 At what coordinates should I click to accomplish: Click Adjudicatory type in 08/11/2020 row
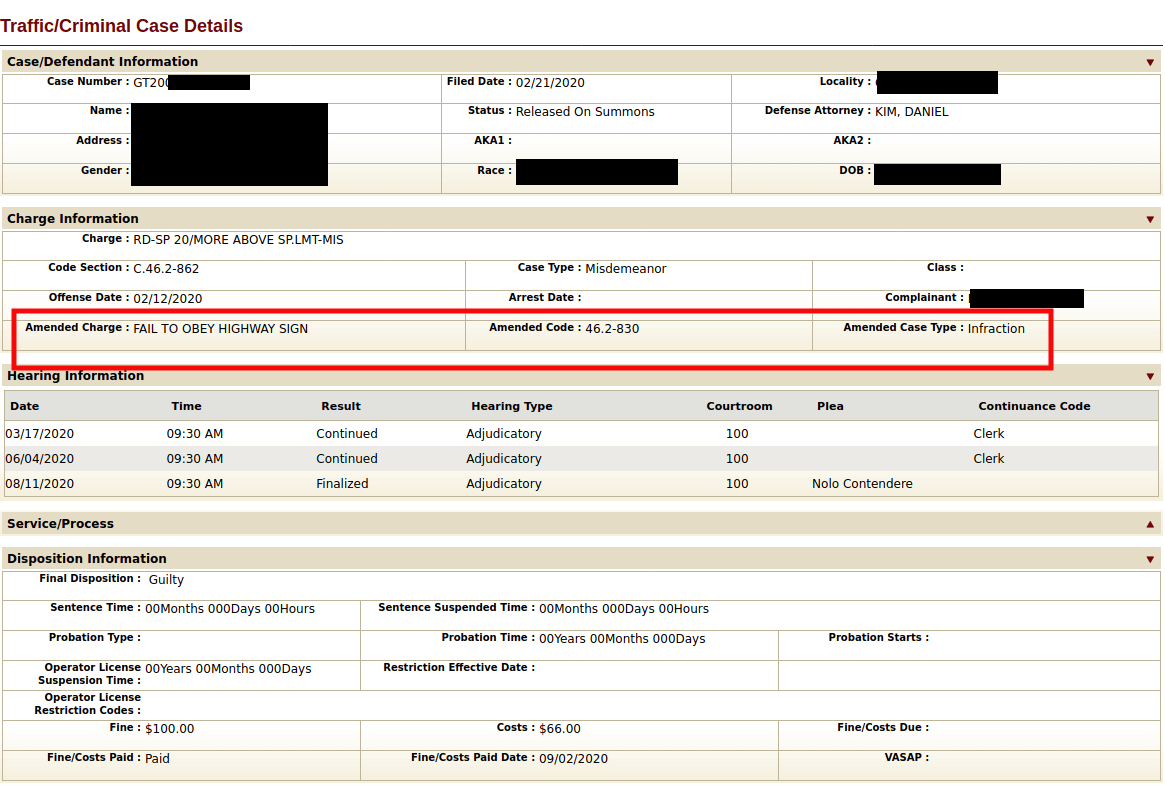(x=504, y=484)
